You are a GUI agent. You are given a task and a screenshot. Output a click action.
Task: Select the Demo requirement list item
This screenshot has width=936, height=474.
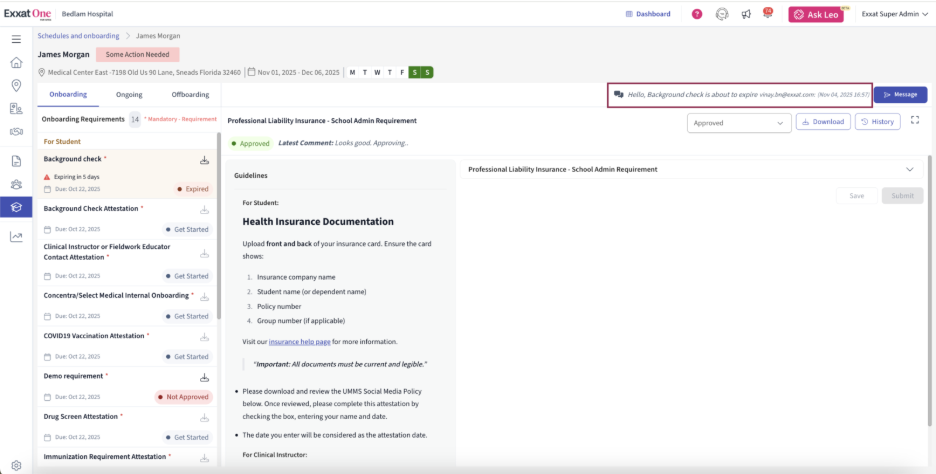tap(110, 377)
